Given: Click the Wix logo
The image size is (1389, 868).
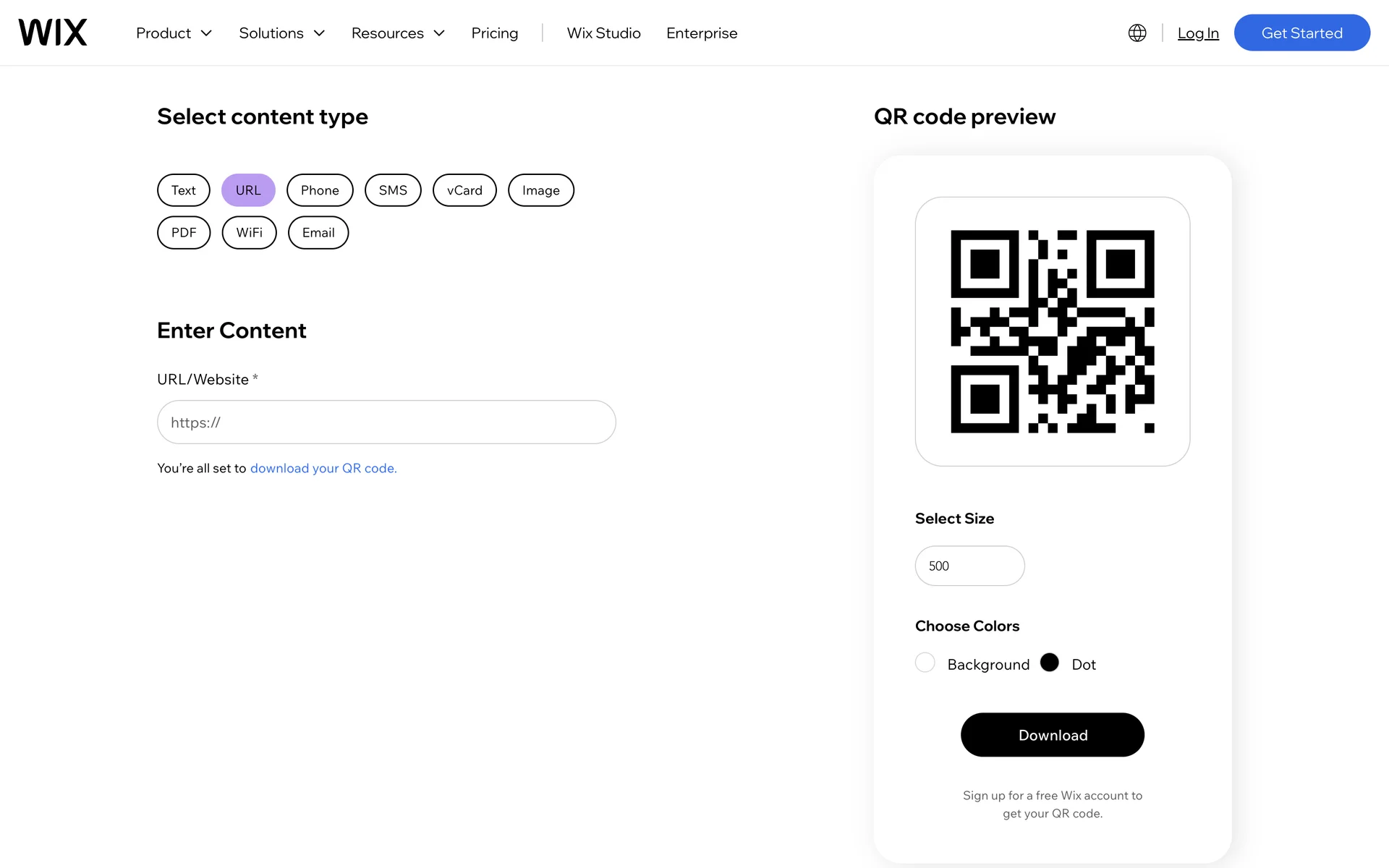Looking at the screenshot, I should (53, 33).
